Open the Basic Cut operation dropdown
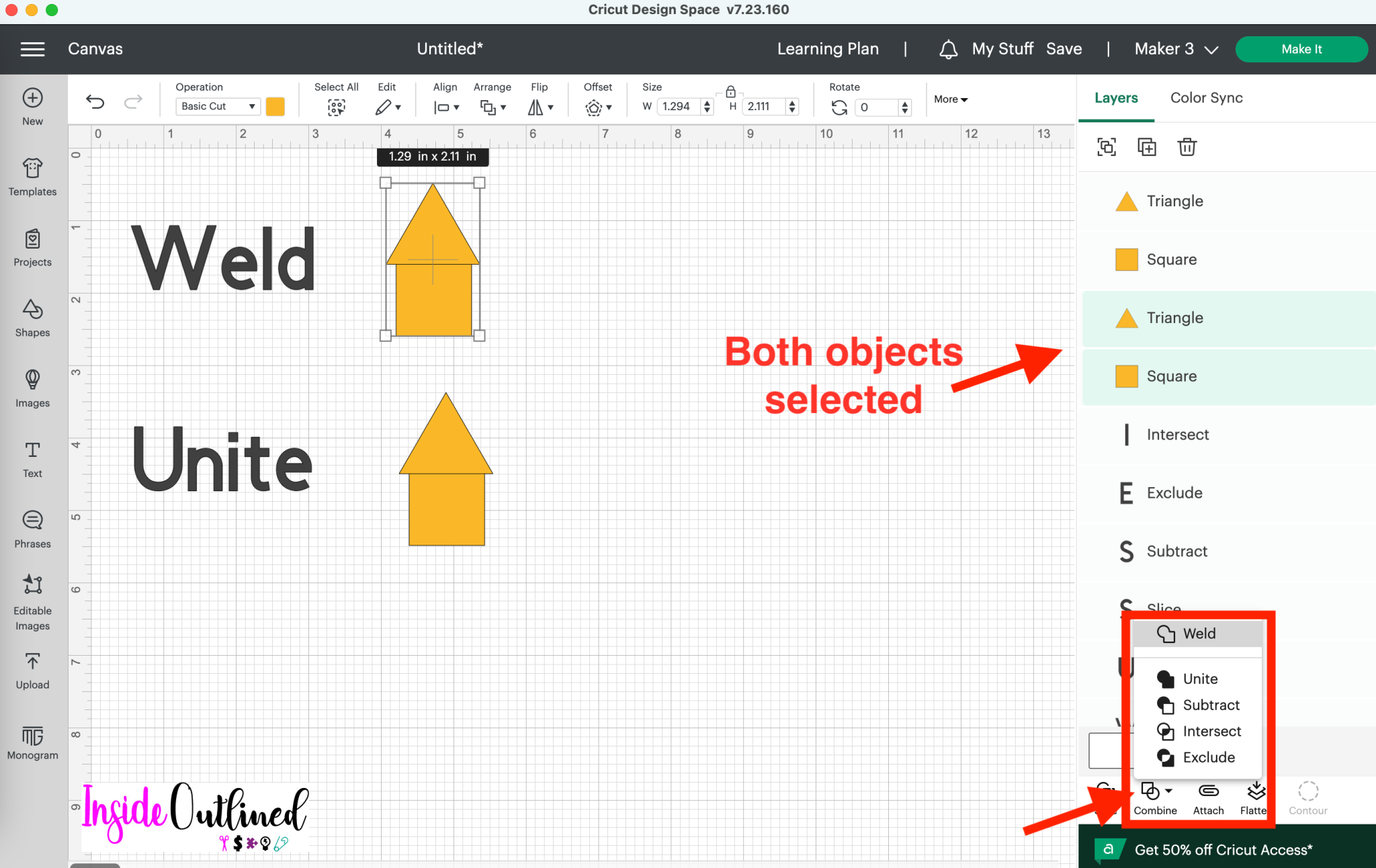The image size is (1376, 868). pyautogui.click(x=216, y=105)
